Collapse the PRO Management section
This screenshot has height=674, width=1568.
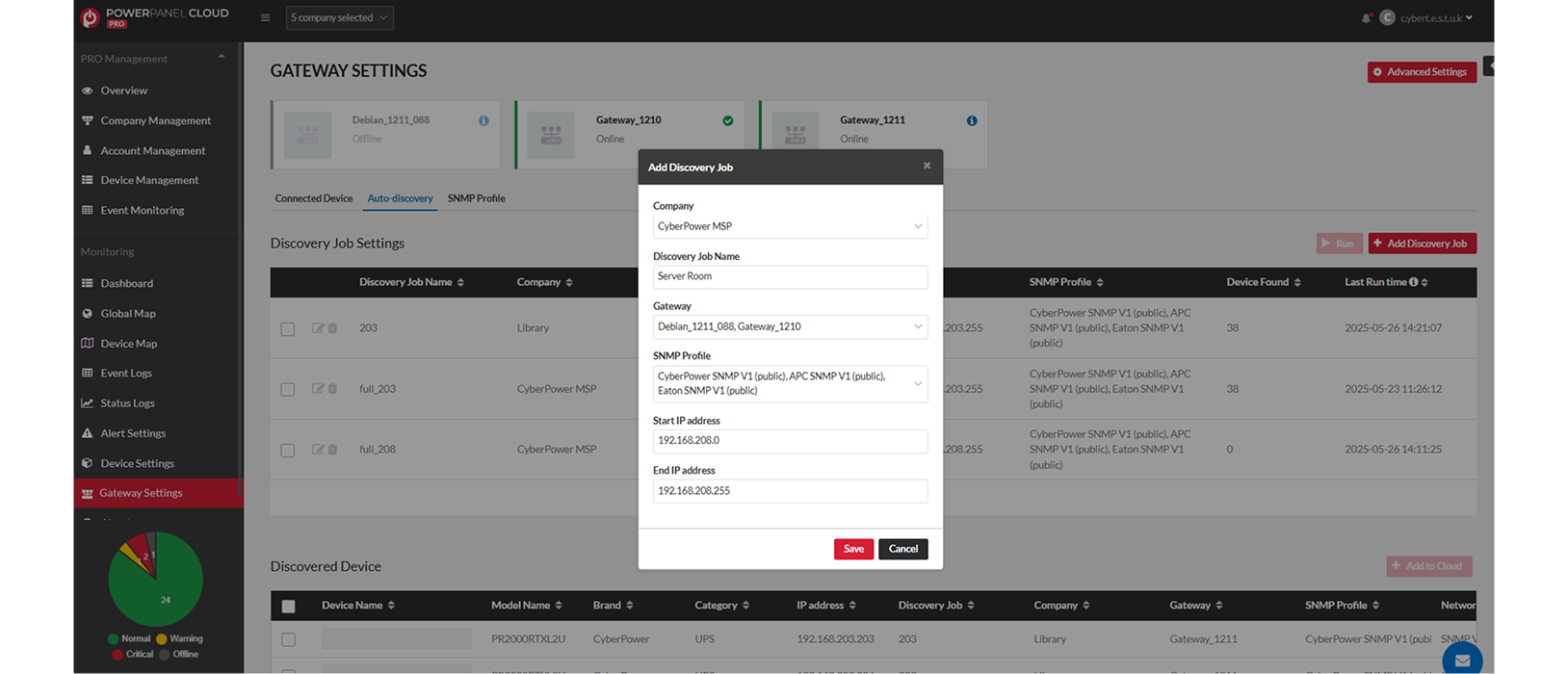click(x=222, y=58)
